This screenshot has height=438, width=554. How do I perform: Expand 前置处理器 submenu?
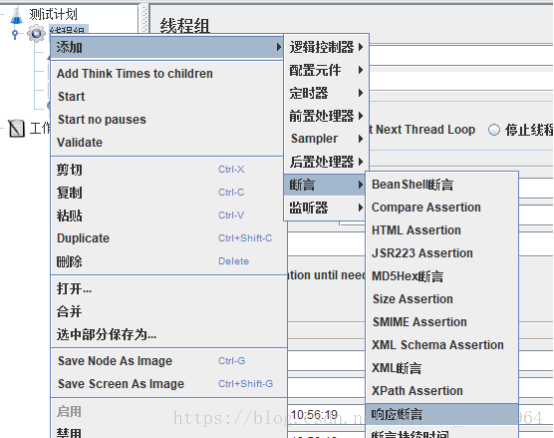[x=326, y=116]
